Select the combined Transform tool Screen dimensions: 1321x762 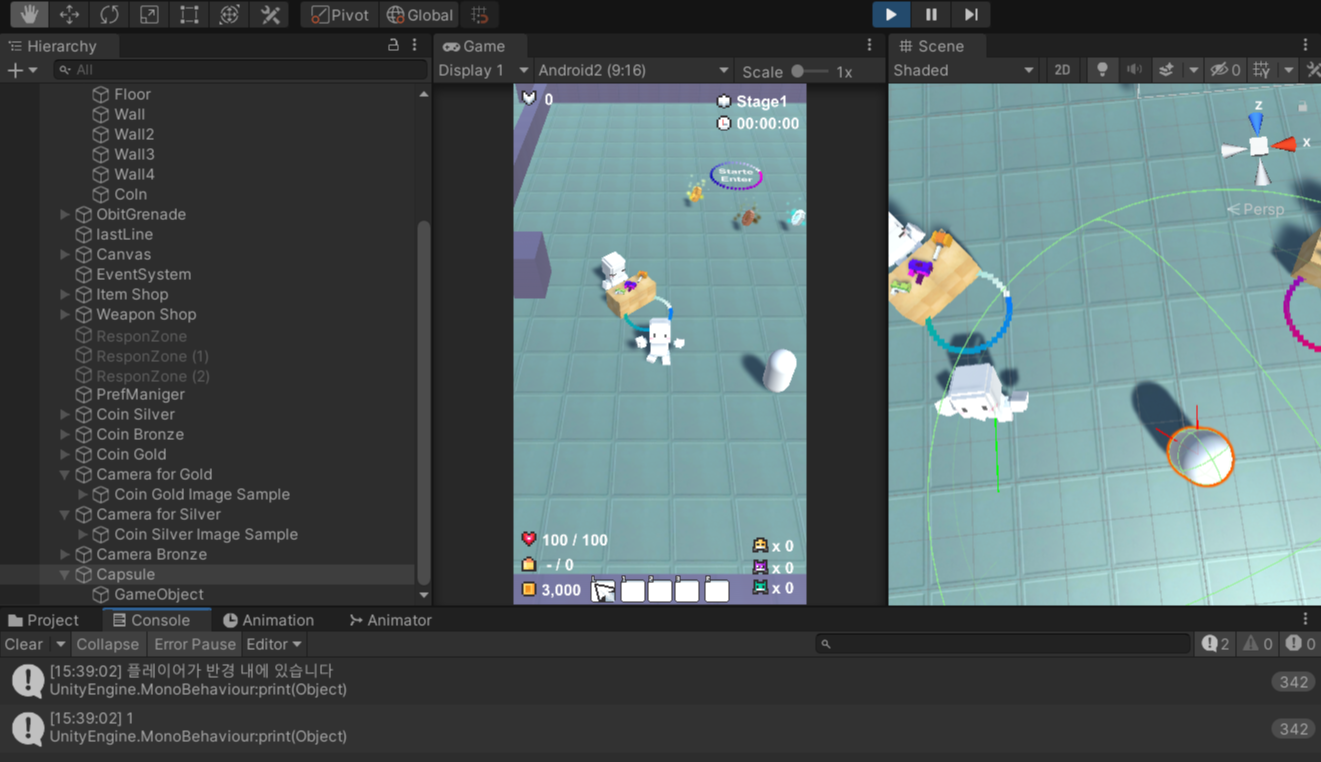[229, 15]
